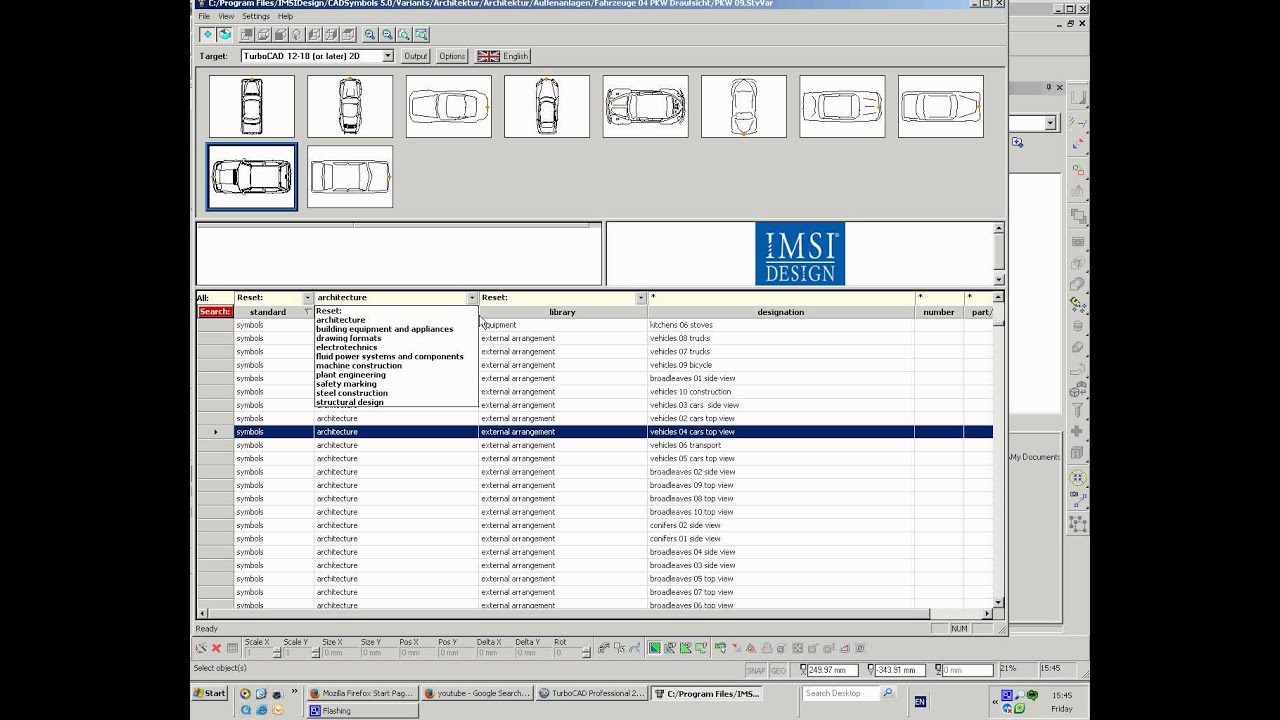Open the Windows Start button

pyautogui.click(x=211, y=693)
